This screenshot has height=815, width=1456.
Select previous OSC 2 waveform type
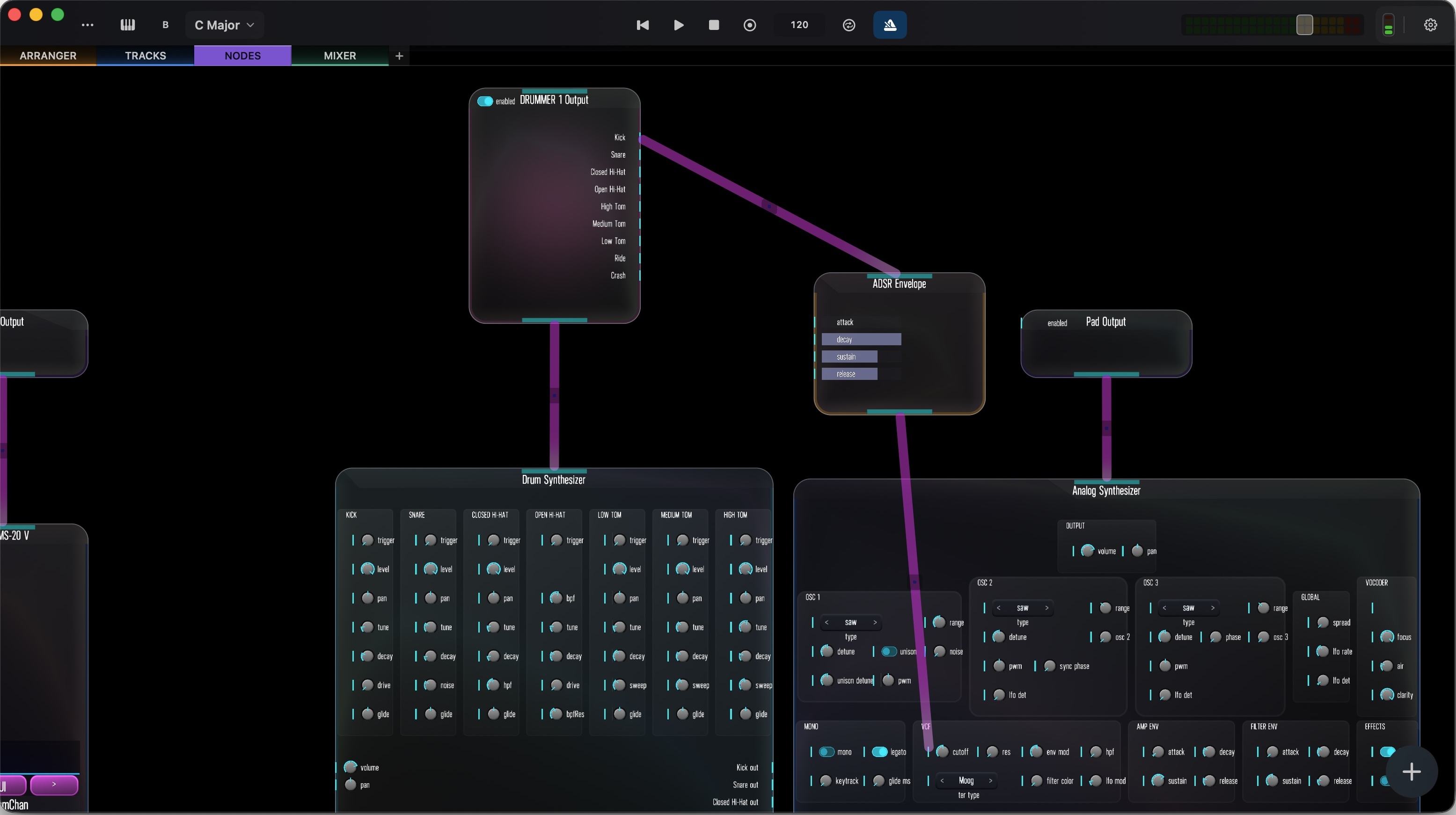pos(999,608)
